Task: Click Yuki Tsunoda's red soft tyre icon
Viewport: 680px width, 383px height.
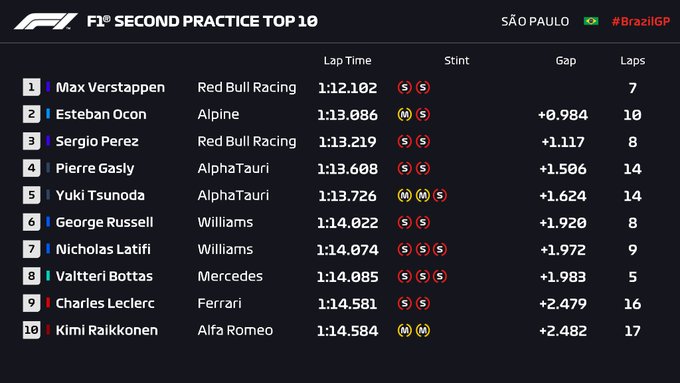Action: pos(440,196)
